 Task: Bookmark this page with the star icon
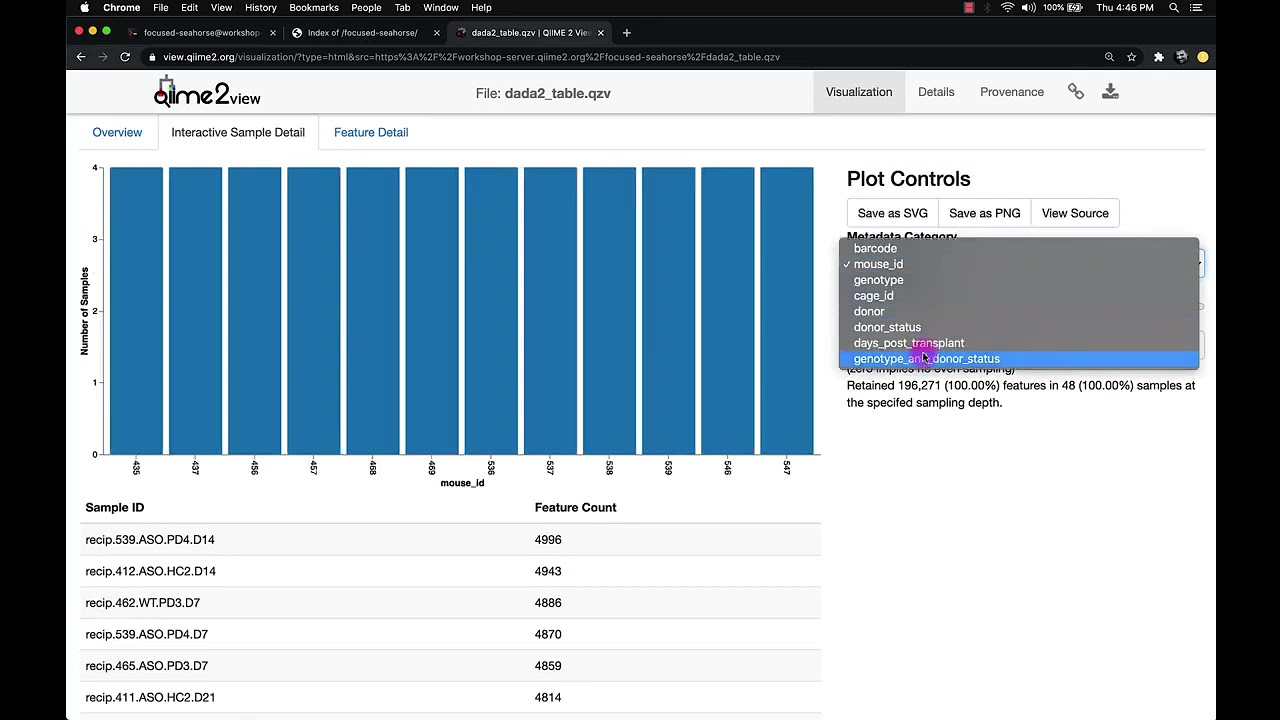coord(1131,57)
